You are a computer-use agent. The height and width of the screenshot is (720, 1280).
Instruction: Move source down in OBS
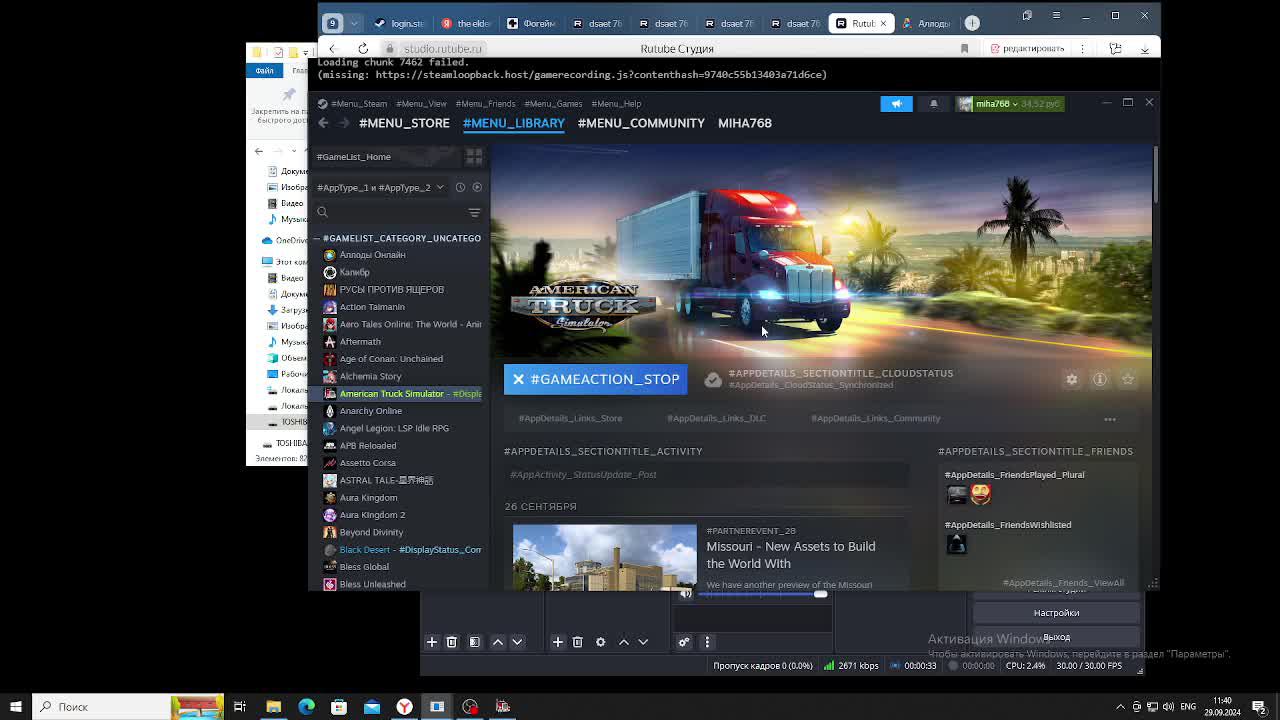pyautogui.click(x=643, y=642)
